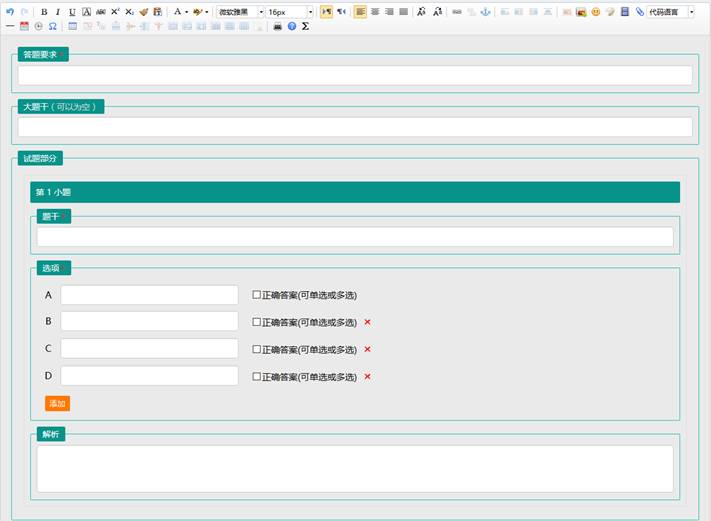
Task: Click the Undo arrow icon
Action: coord(10,12)
